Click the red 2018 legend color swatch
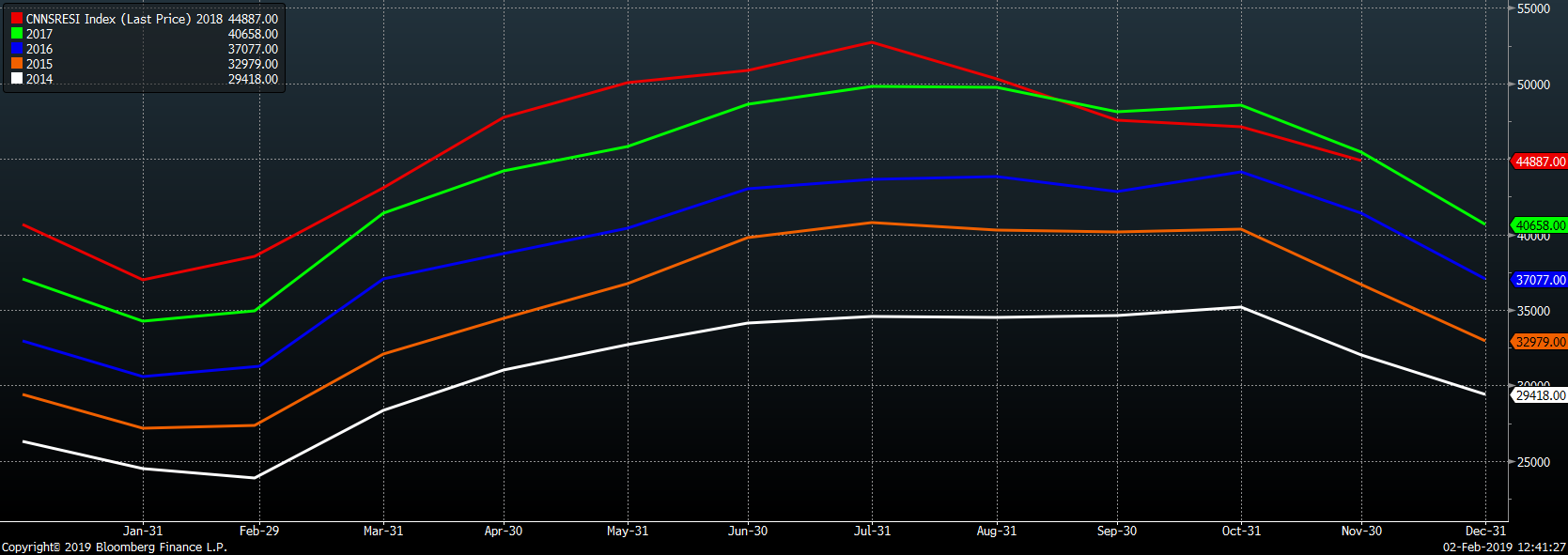Screen dimensions: 1568x555 click(x=16, y=19)
